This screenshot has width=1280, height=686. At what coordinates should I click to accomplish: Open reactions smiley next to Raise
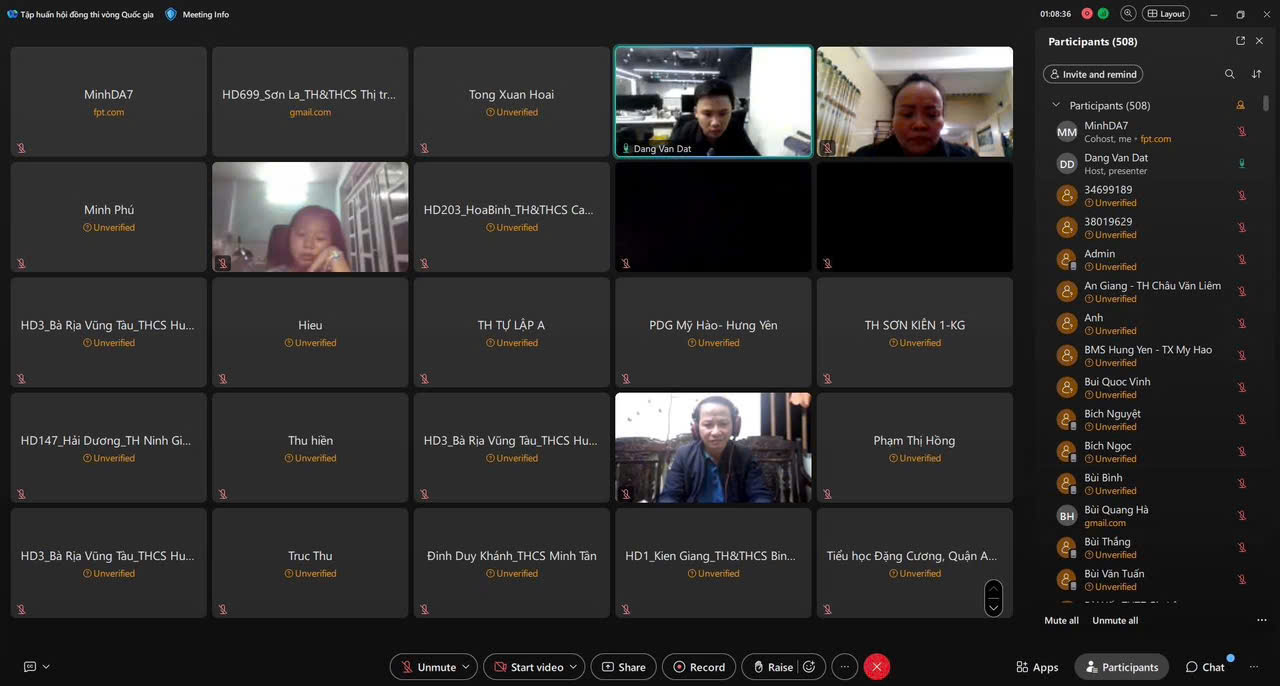coord(809,667)
